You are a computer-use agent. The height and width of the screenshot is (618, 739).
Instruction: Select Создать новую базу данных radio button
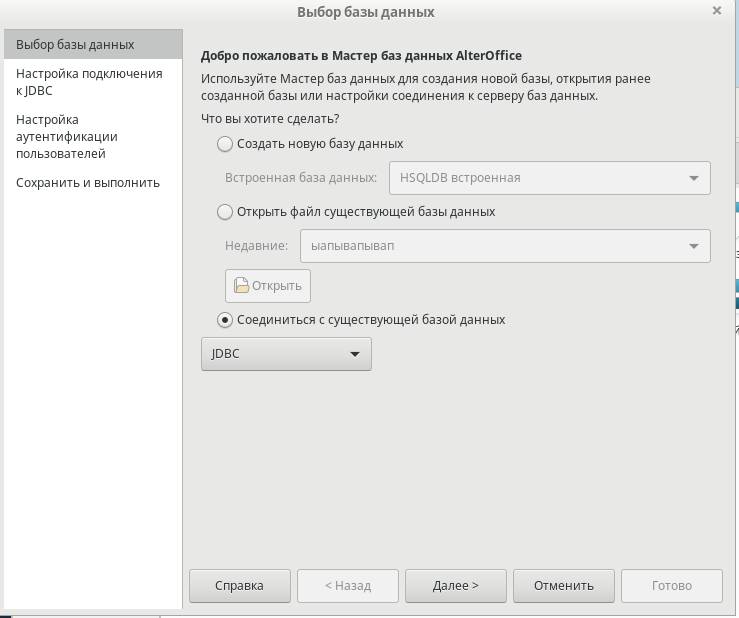coord(225,144)
